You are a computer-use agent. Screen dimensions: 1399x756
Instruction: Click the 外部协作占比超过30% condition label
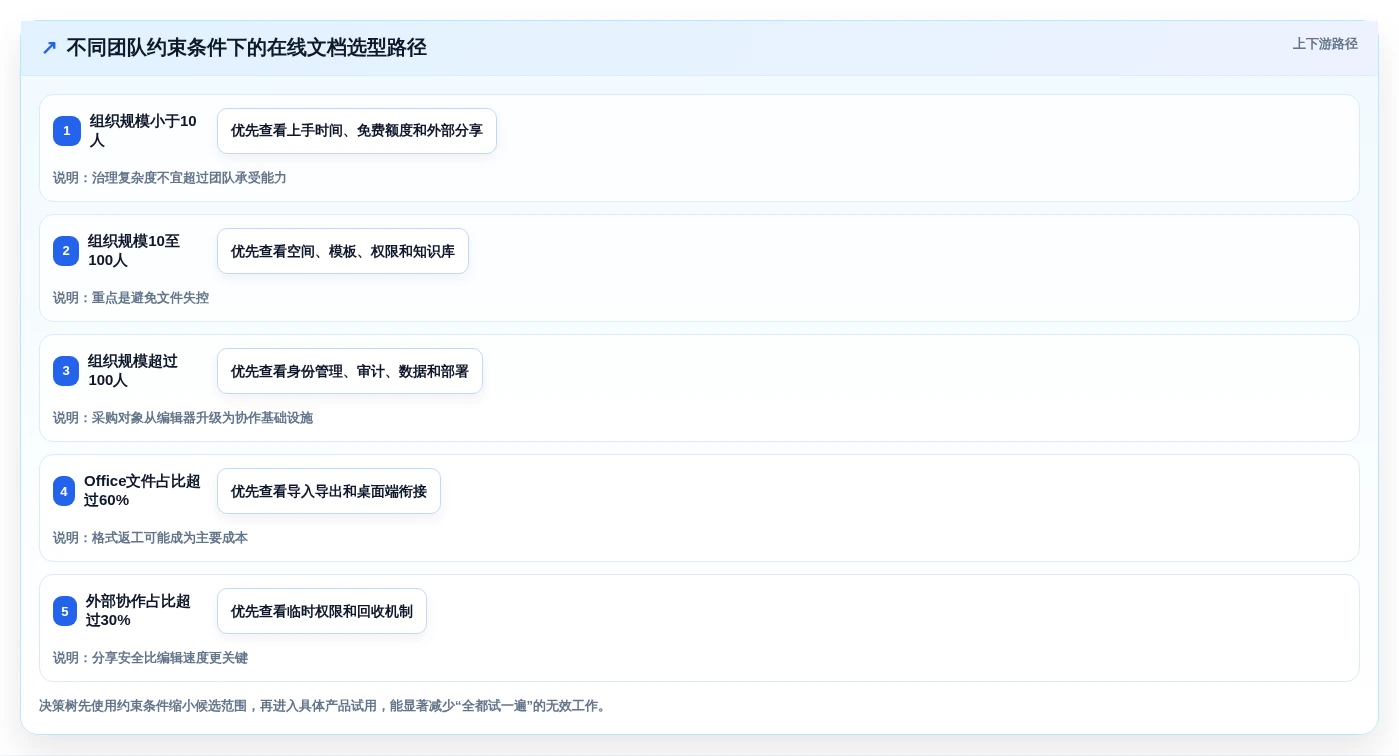pos(138,611)
